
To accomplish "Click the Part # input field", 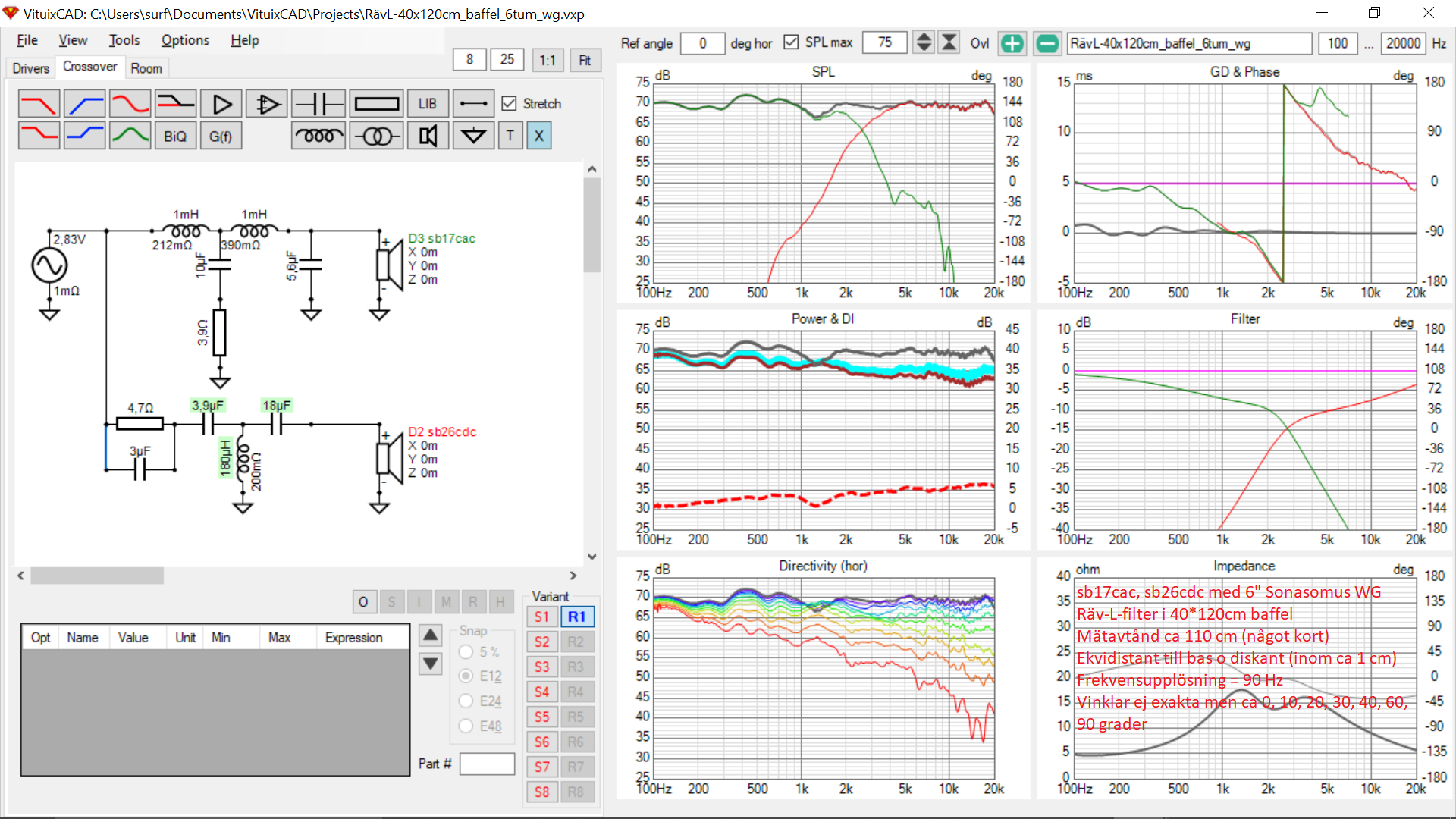I will pos(487,764).
